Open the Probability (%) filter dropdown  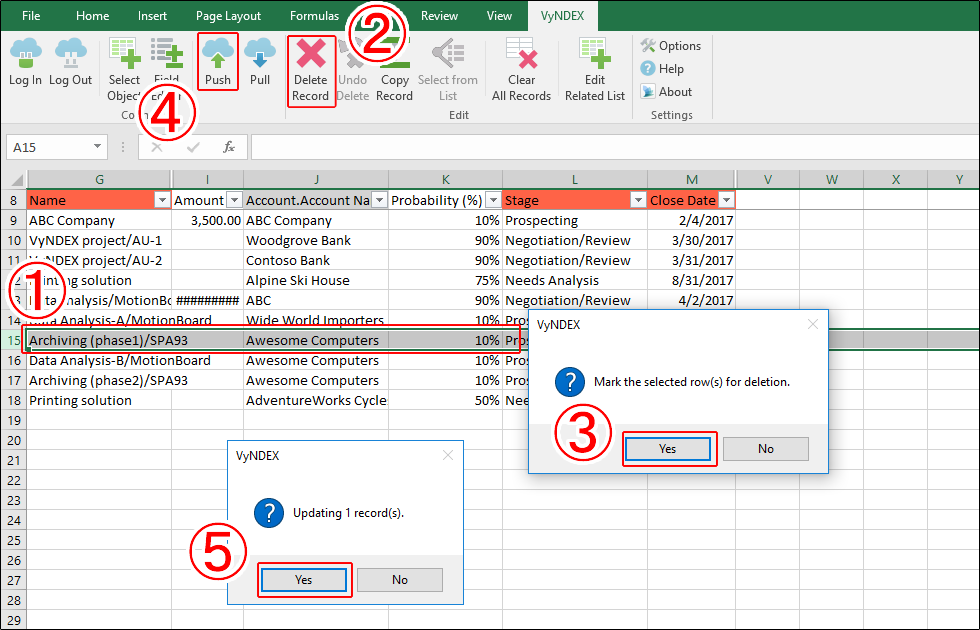coord(494,200)
